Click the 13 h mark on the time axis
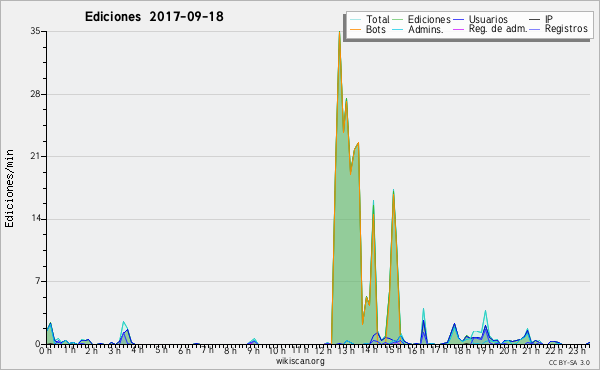This screenshot has width=600, height=370. click(346, 350)
